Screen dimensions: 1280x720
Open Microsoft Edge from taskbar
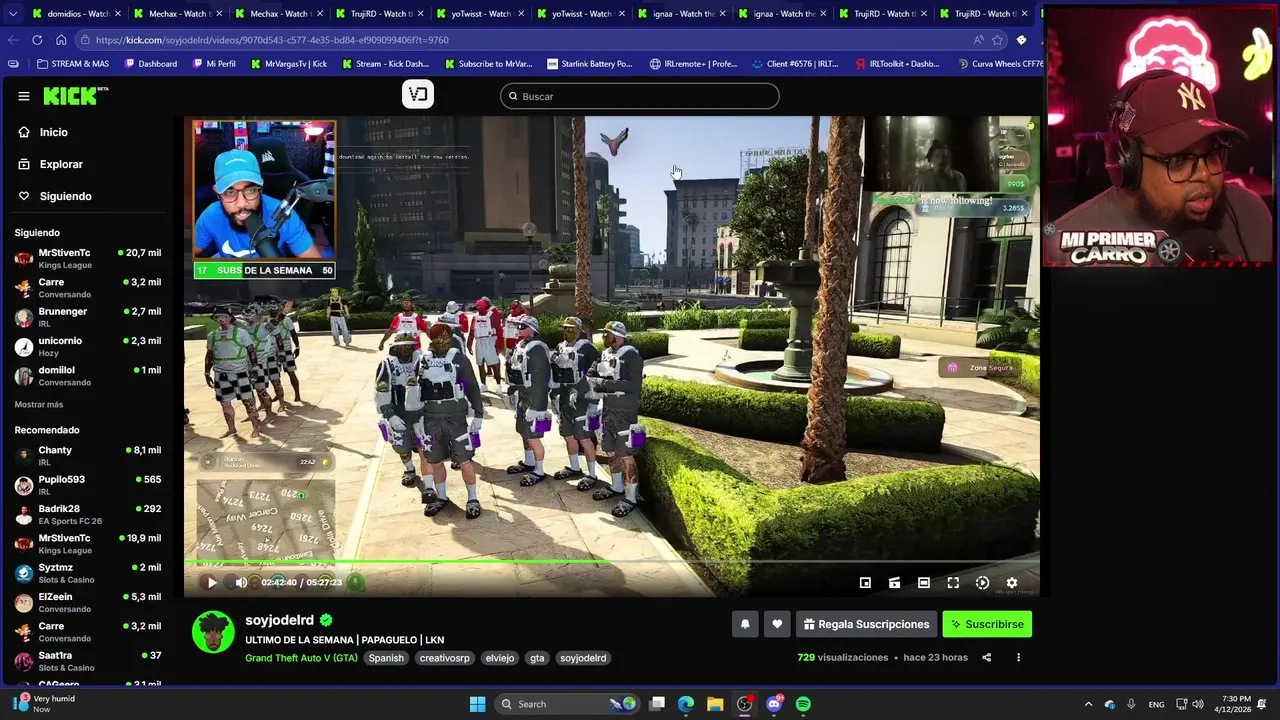pos(686,704)
